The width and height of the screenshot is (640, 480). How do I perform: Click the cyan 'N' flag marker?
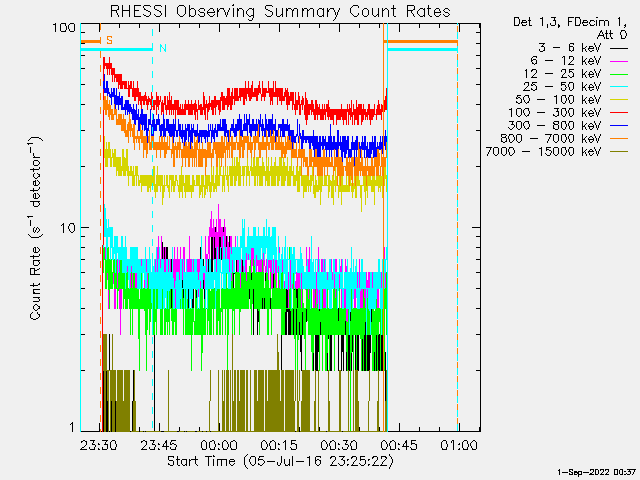(163, 48)
